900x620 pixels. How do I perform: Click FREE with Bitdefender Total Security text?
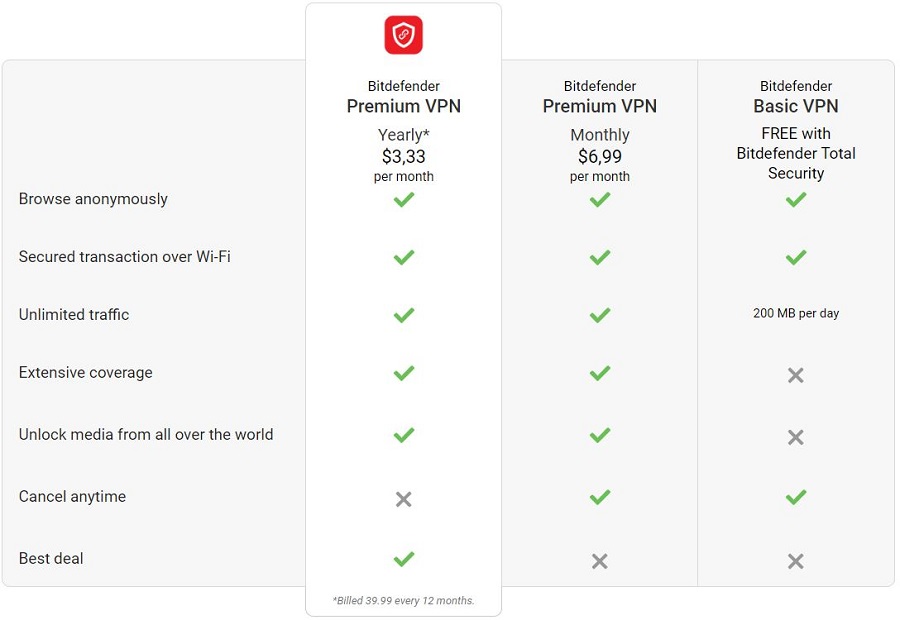point(796,153)
